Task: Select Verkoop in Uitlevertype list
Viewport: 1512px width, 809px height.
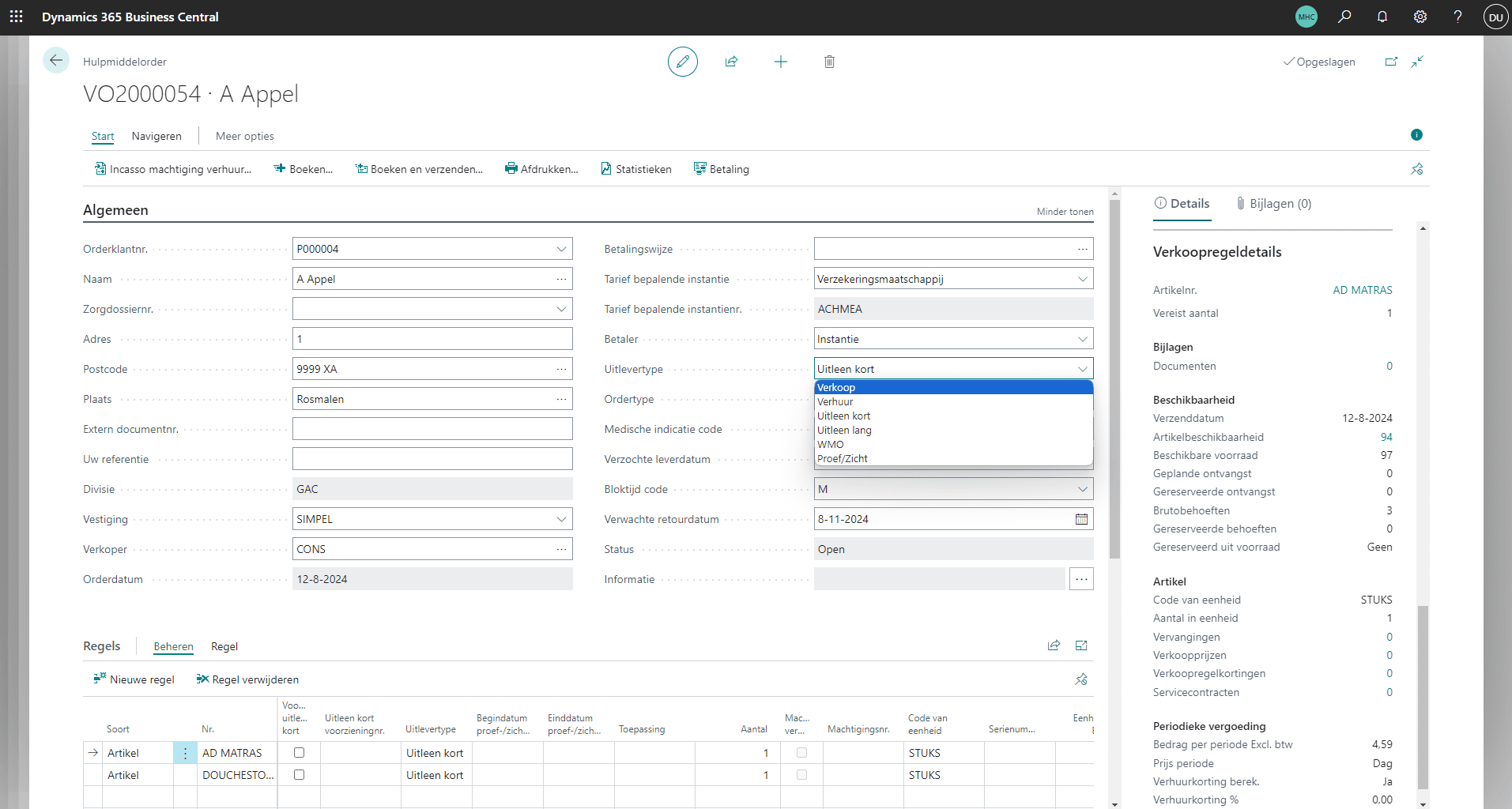Action: [x=953, y=387]
